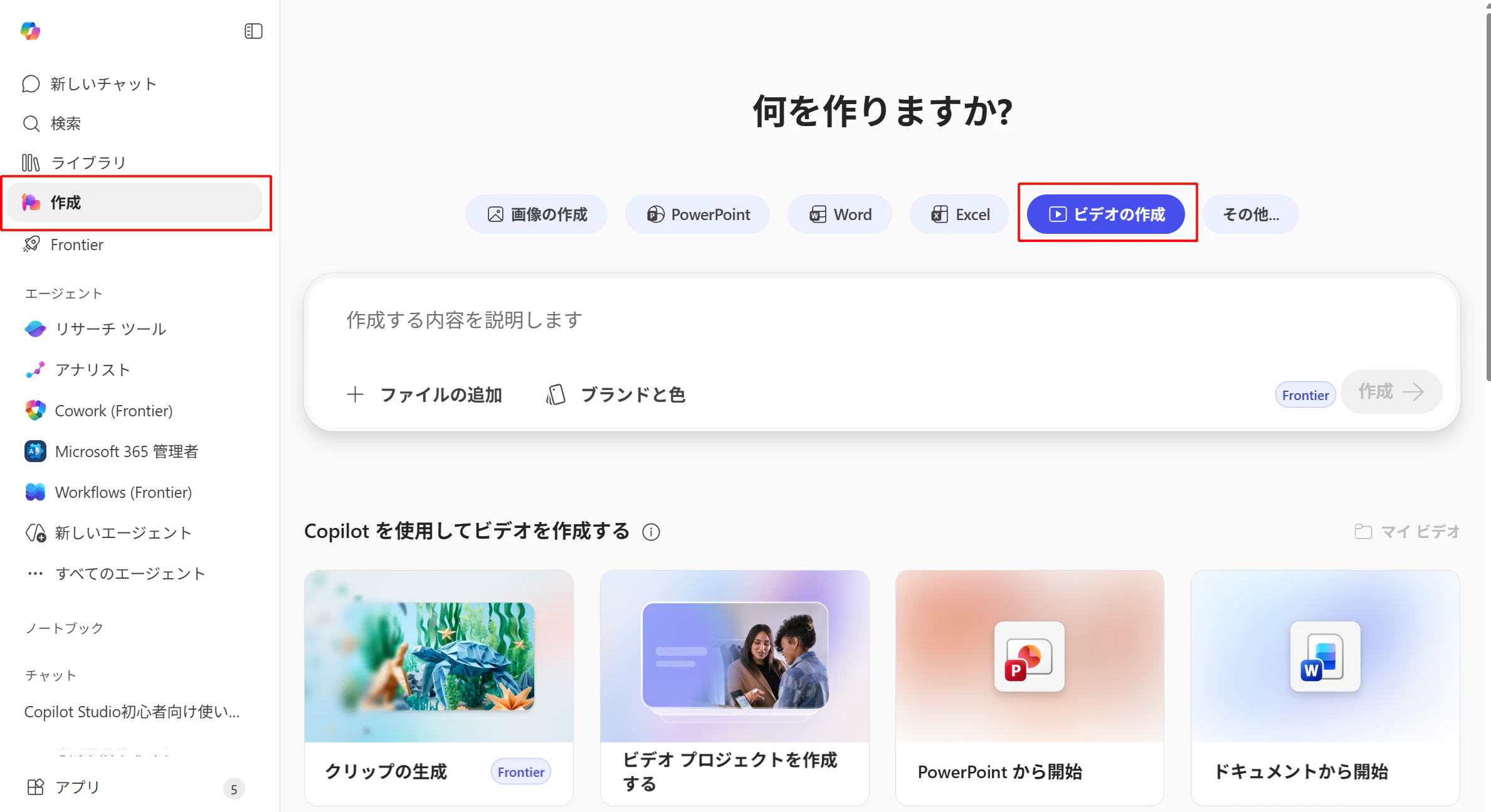
Task: Click the apps count badge 5
Action: point(234,789)
